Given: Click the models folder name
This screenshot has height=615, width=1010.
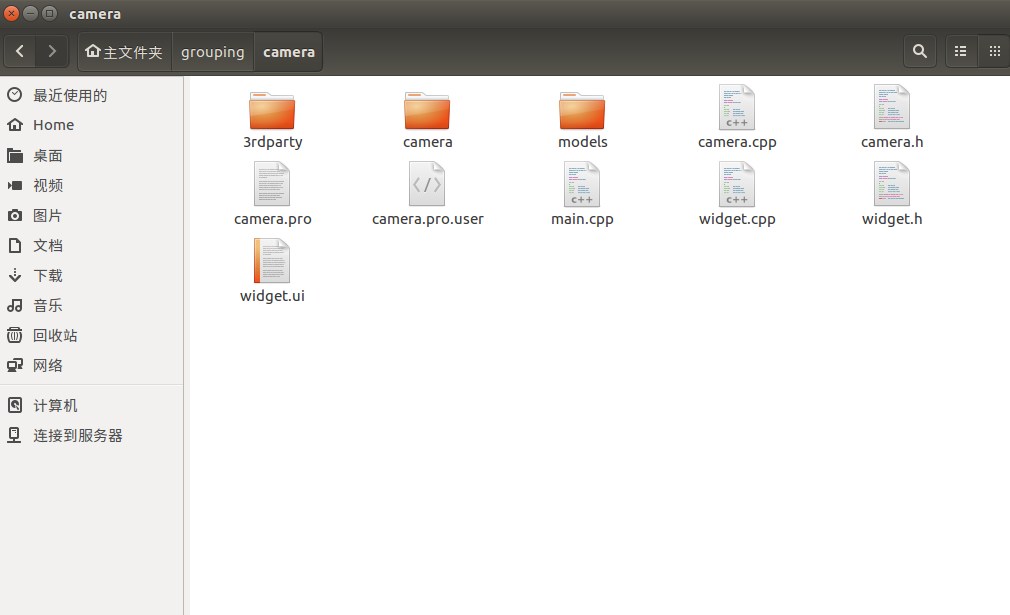Looking at the screenshot, I should click(x=582, y=142).
